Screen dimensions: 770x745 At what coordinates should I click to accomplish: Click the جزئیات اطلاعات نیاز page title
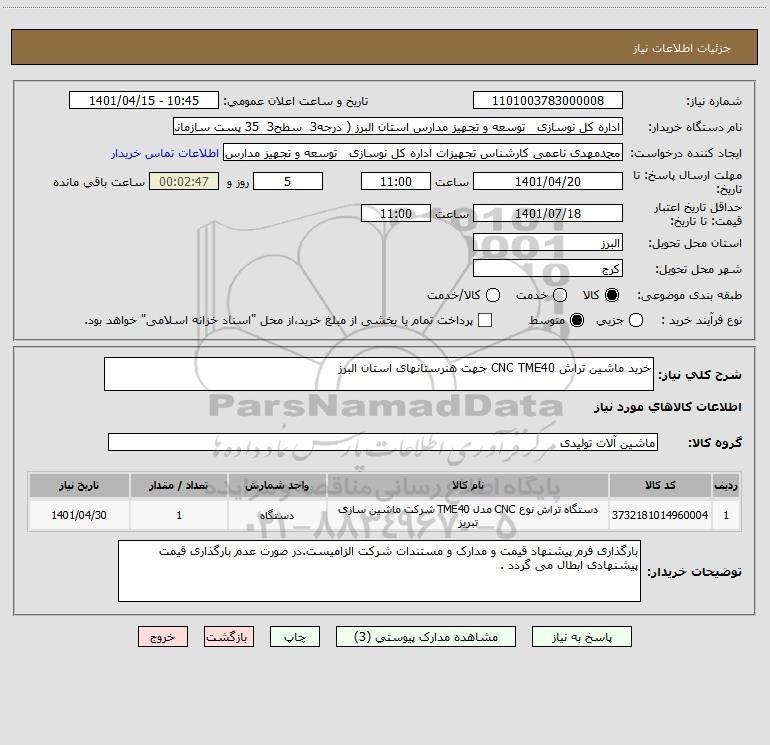tap(682, 48)
